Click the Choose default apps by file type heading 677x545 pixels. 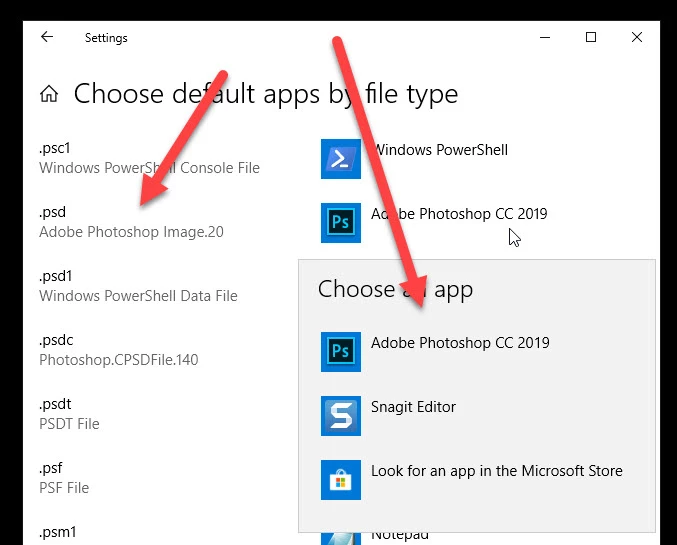(x=266, y=94)
